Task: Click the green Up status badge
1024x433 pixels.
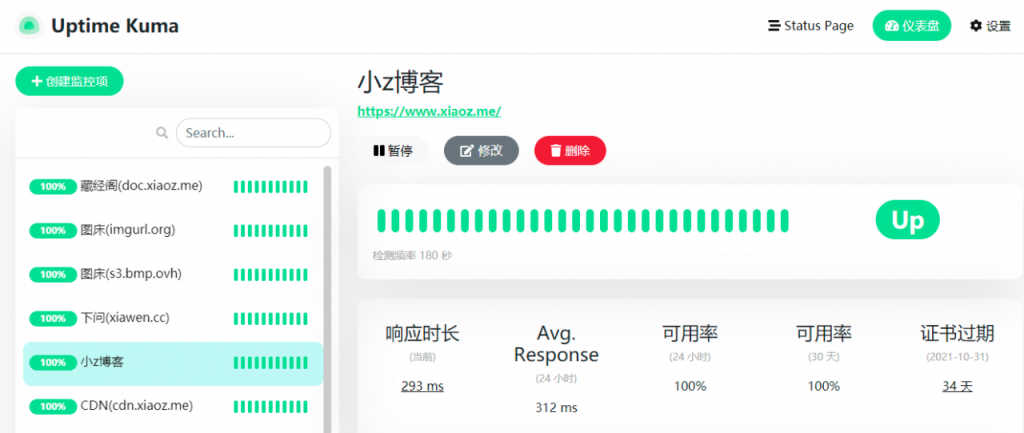Action: coord(907,220)
